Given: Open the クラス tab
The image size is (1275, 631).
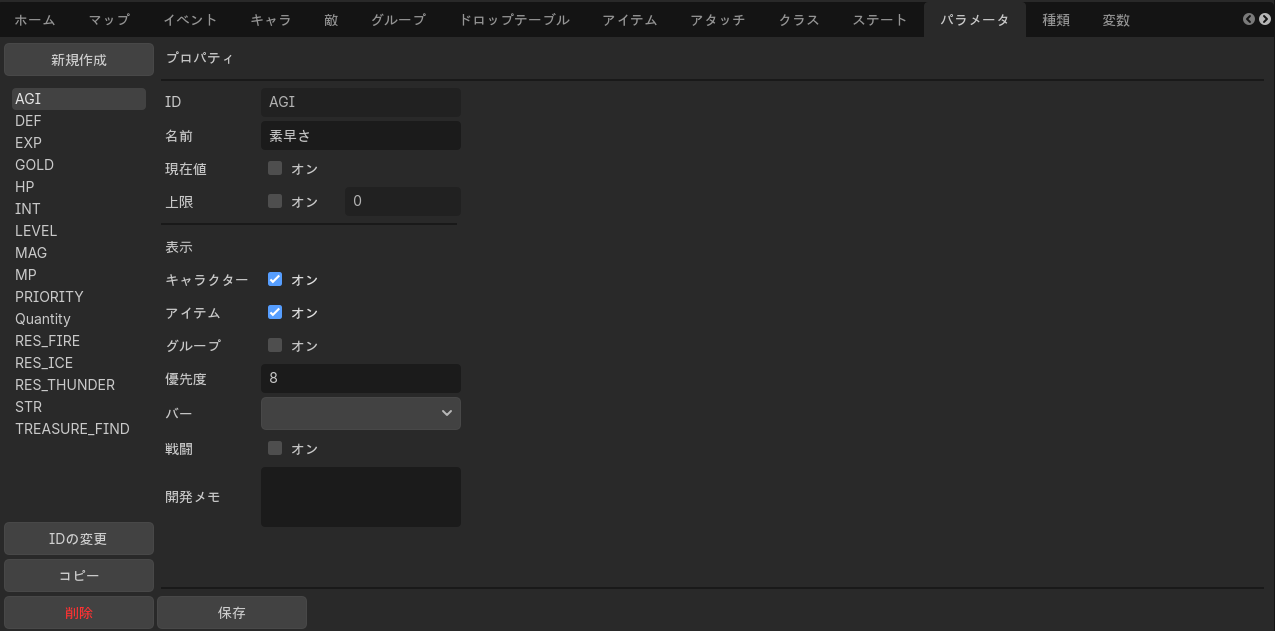Looking at the screenshot, I should pyautogui.click(x=799, y=20).
